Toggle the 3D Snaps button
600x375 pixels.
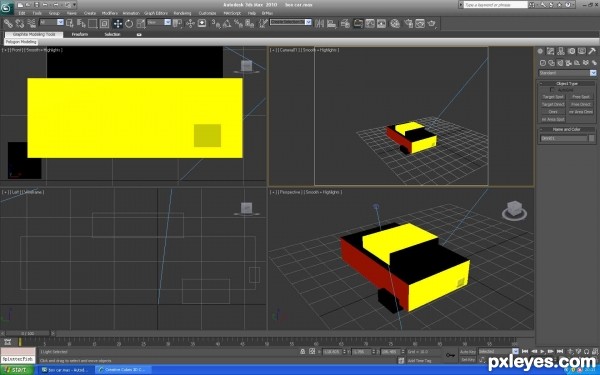pyautogui.click(x=216, y=24)
